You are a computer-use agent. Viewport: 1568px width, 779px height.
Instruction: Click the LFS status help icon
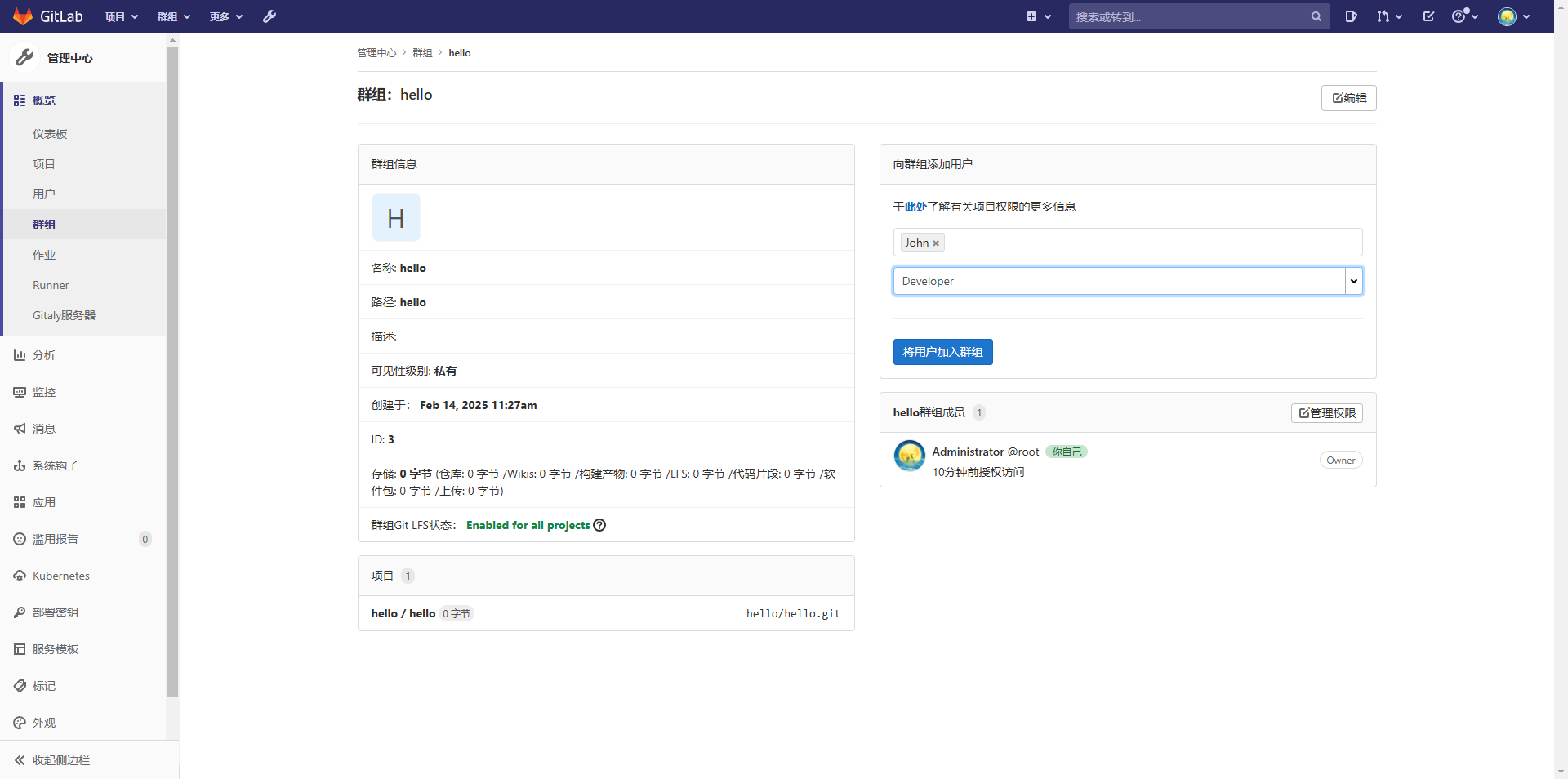pyautogui.click(x=599, y=525)
